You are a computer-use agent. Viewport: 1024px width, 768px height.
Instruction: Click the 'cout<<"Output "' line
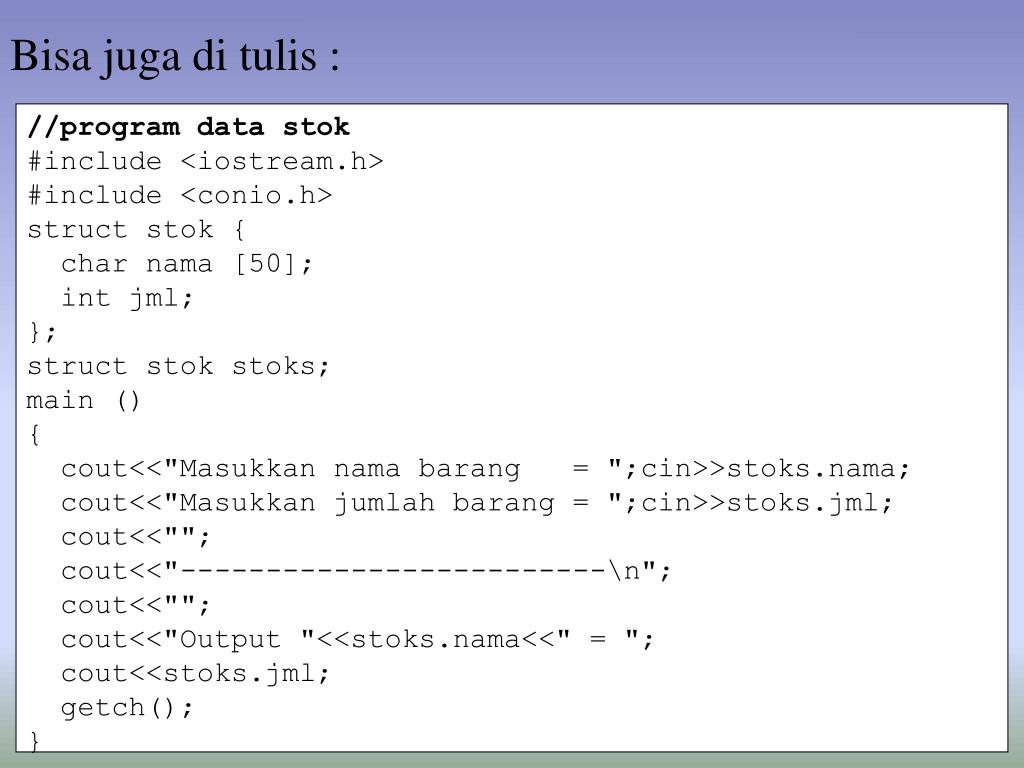357,639
